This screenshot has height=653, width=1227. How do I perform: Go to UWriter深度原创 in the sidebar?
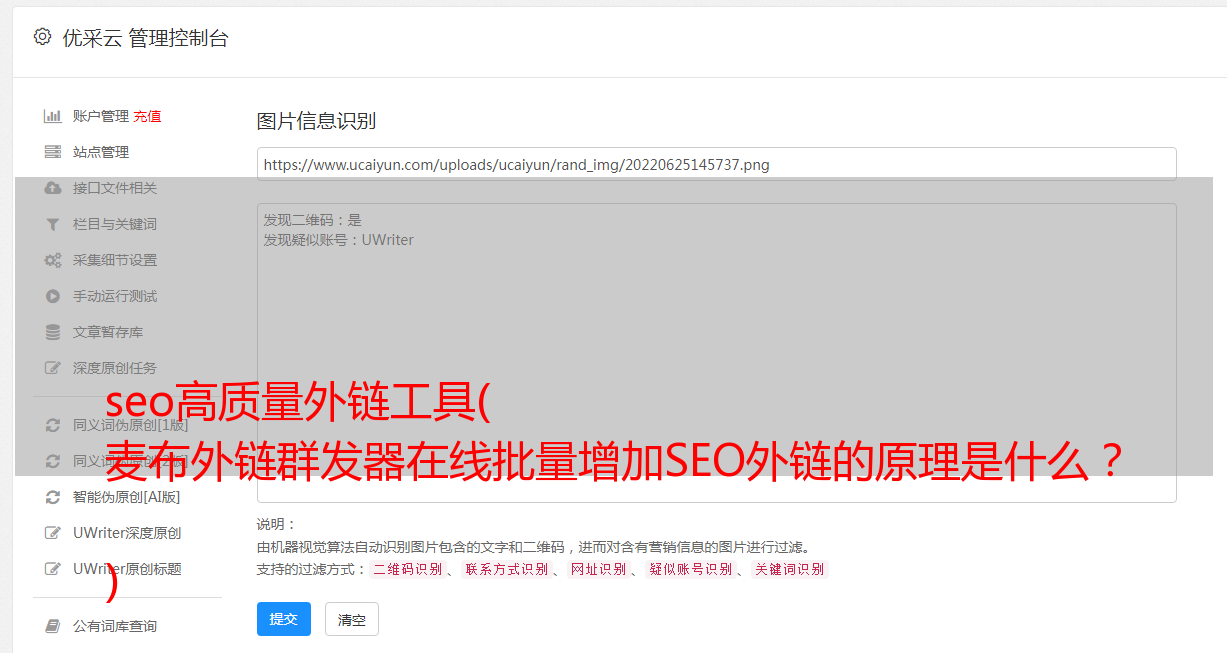[x=127, y=533]
